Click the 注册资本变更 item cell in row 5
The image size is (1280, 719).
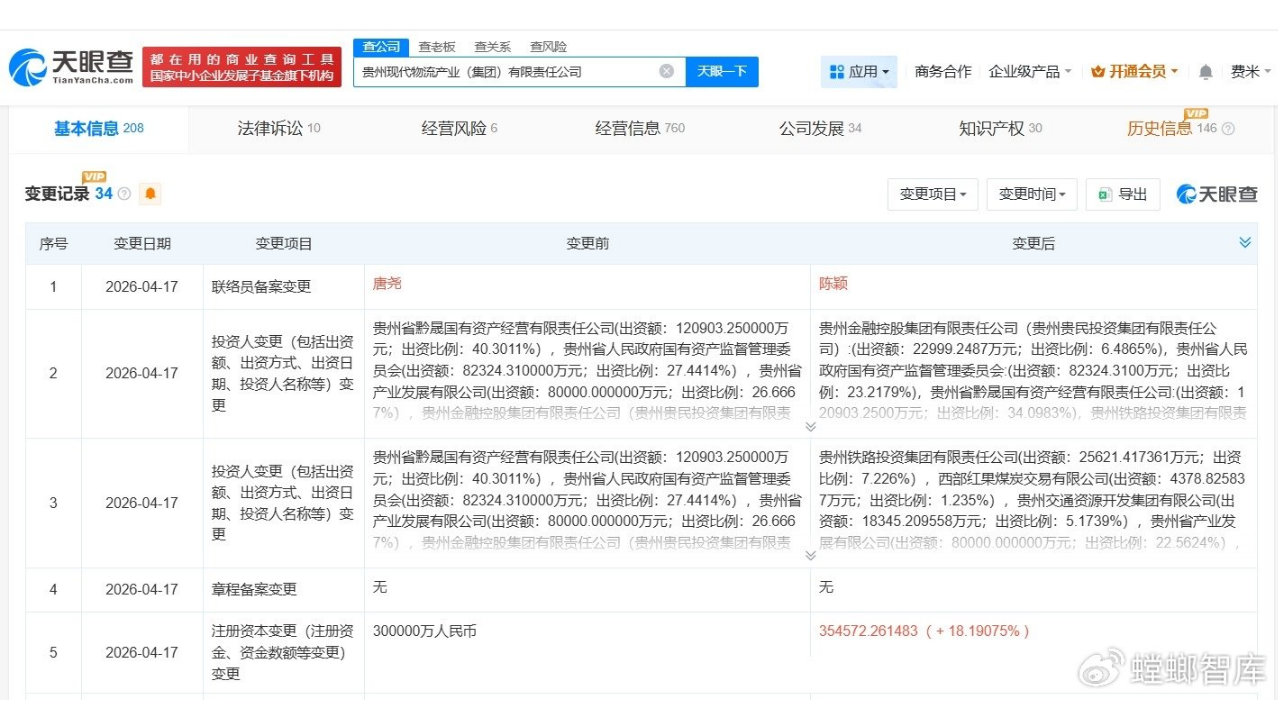point(283,653)
